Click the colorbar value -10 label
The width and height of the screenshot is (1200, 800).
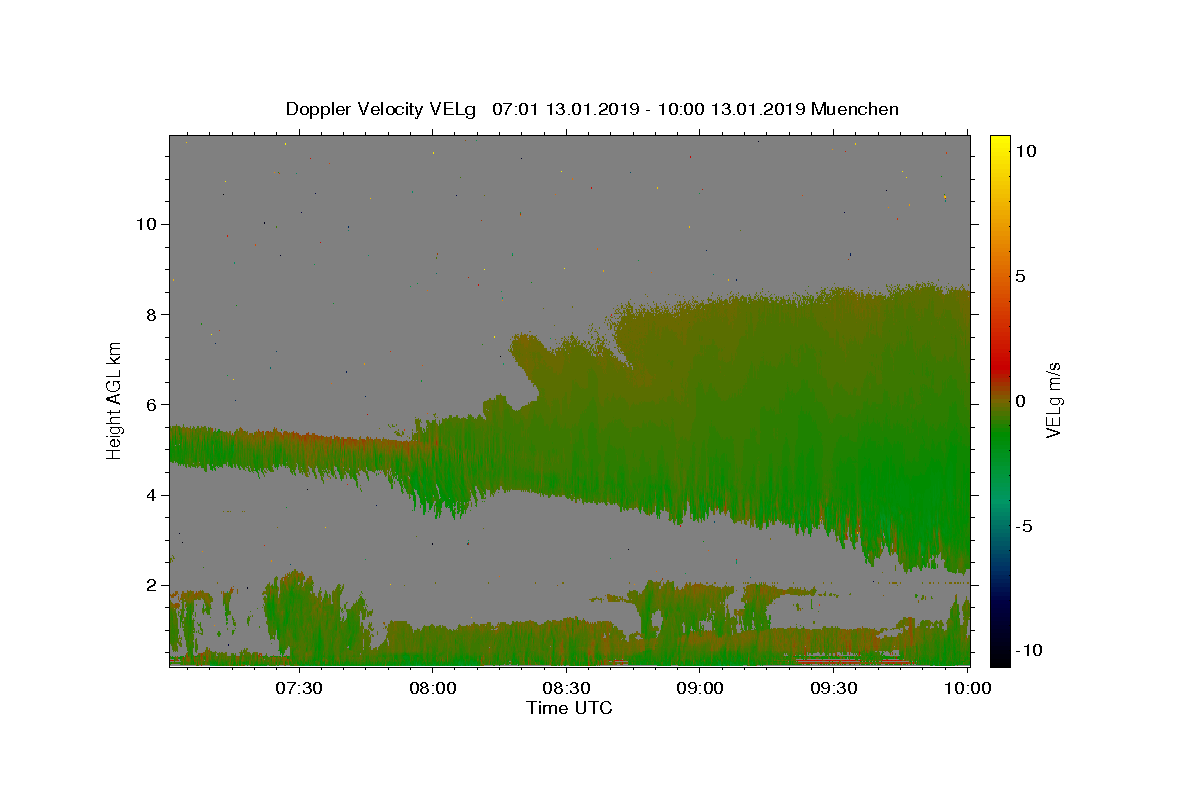pos(1029,651)
